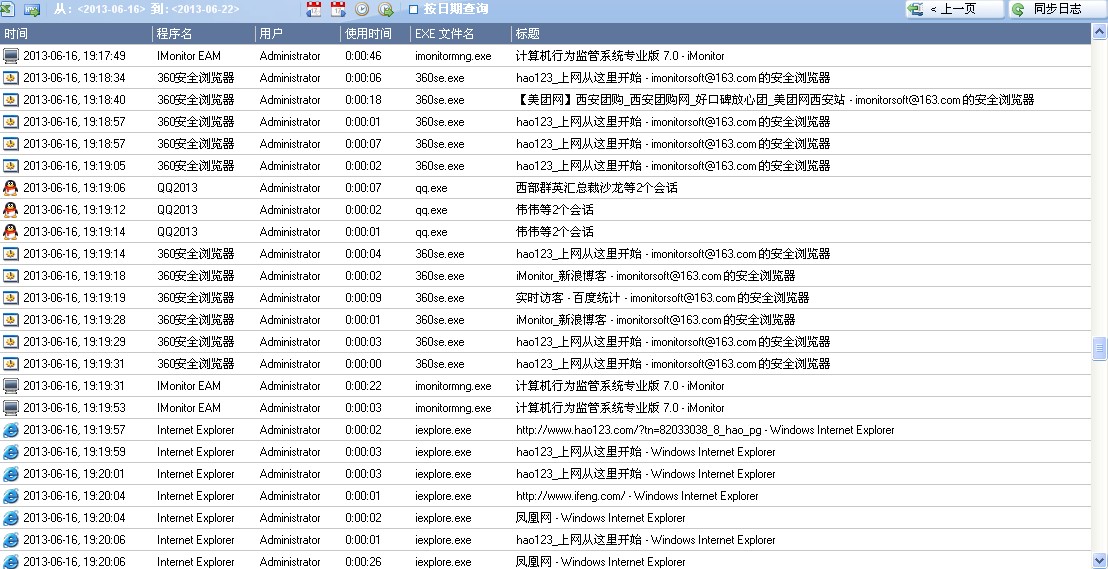Click the IMonitor EAM icon at 19:17:49

click(11, 56)
